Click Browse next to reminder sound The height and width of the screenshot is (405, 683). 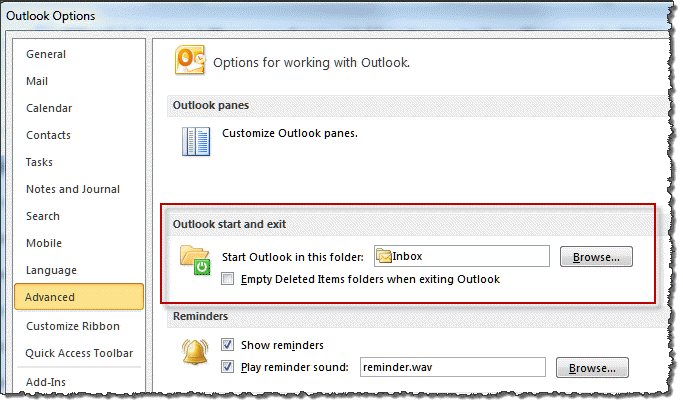tap(592, 368)
